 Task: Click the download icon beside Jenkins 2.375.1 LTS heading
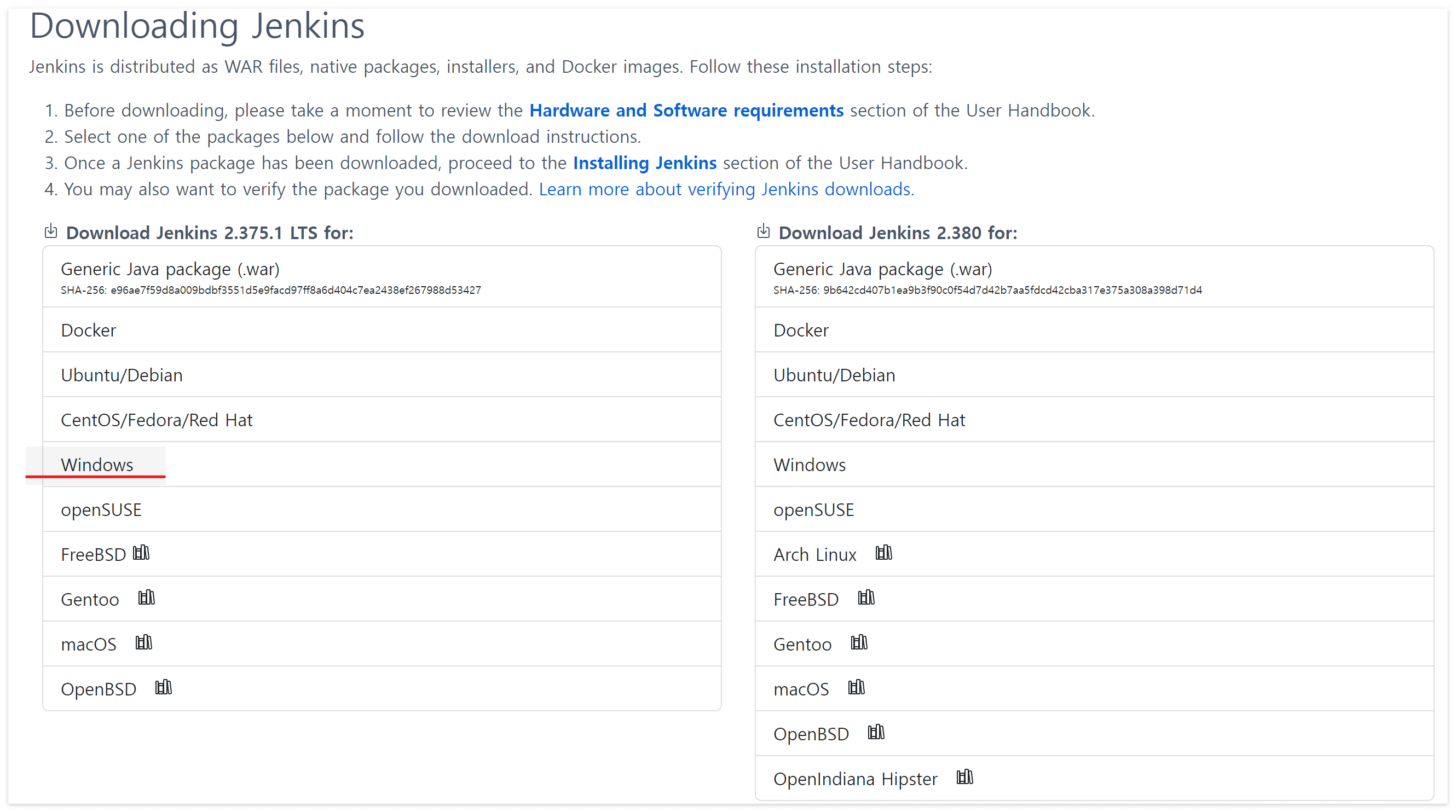pos(51,231)
